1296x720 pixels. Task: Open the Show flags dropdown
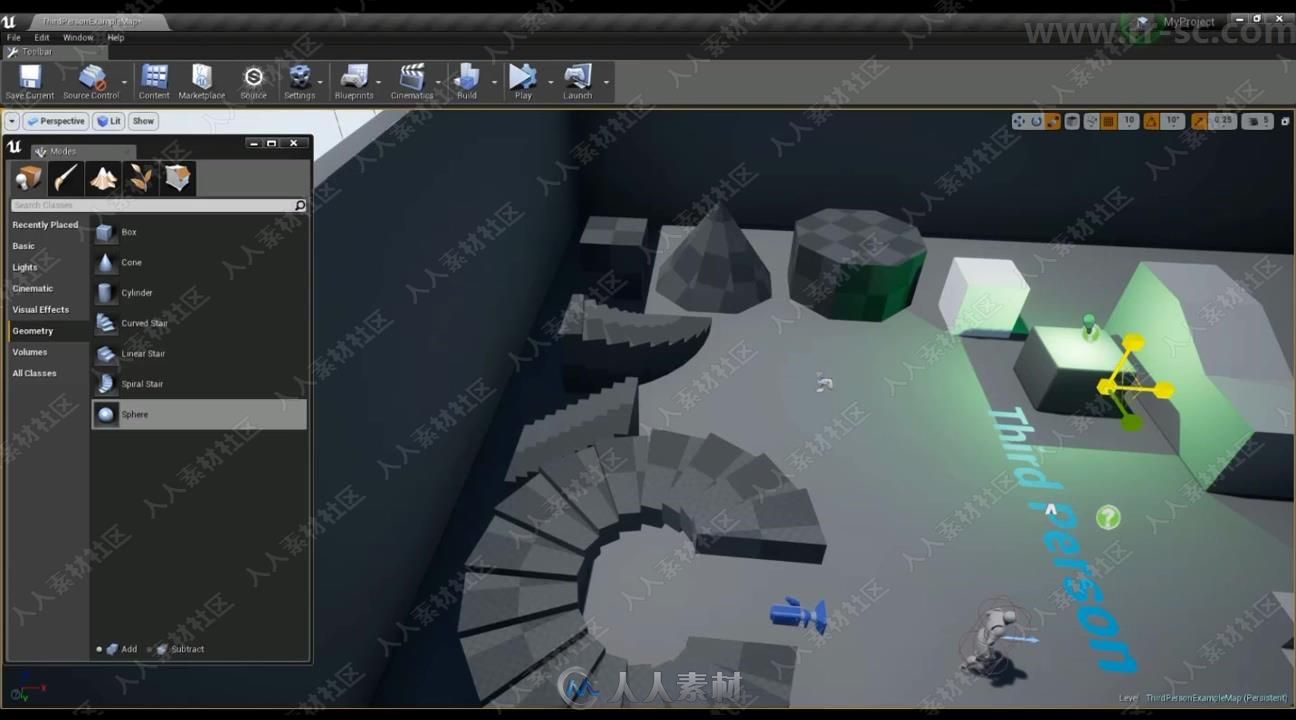pos(143,121)
